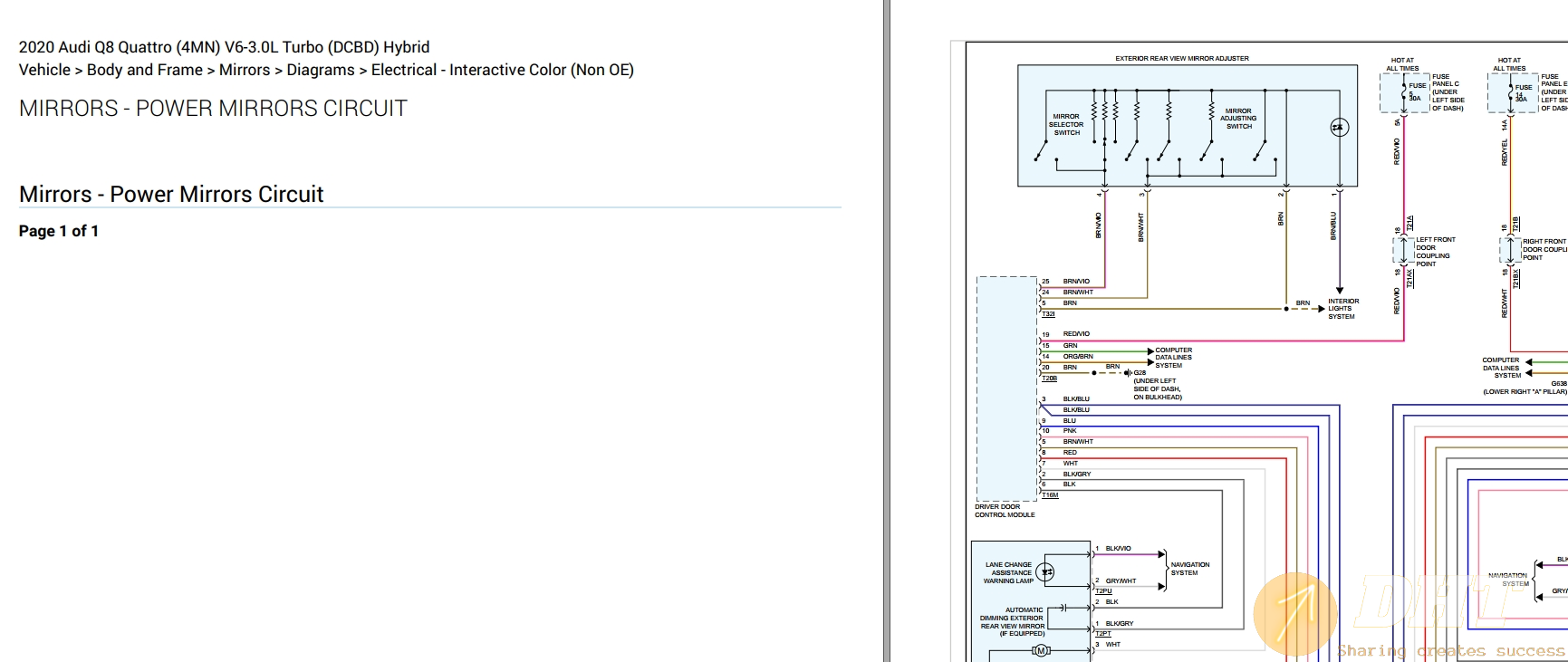
Task: Click vertical 'RED/YEL' wire label below Fuse 14
Action: (x=1505, y=151)
